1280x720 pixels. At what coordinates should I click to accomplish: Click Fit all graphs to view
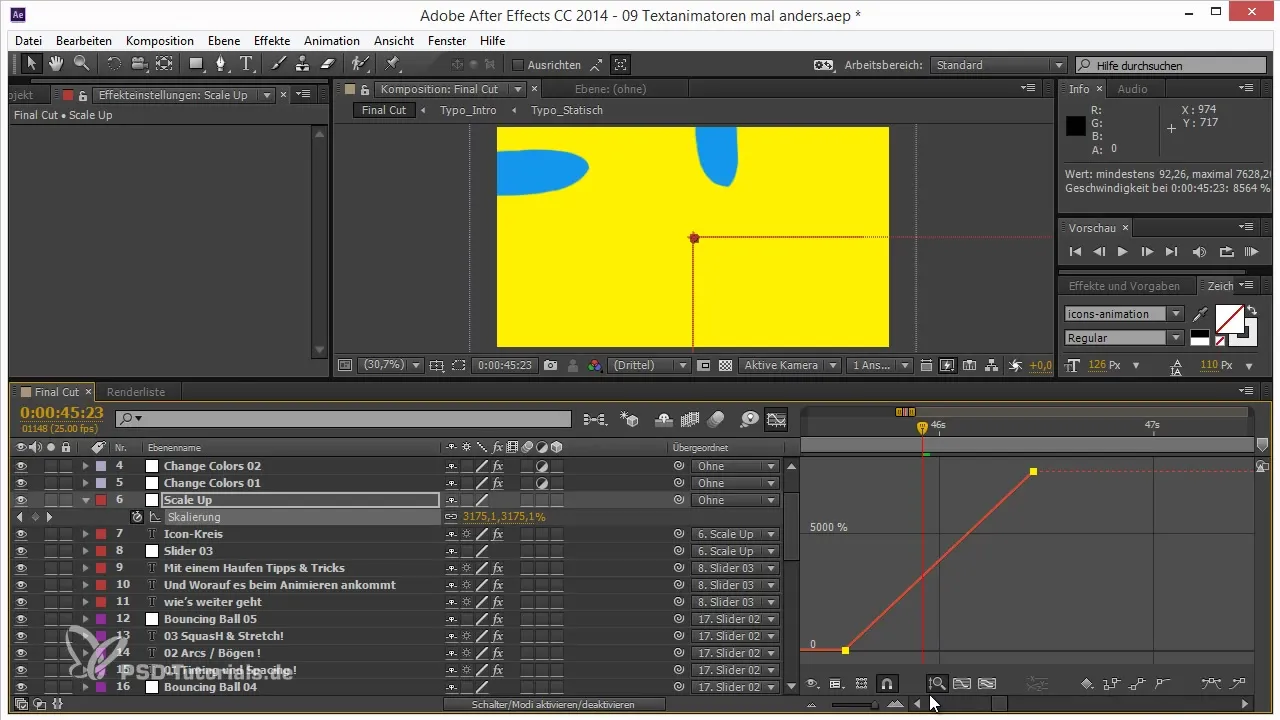click(x=986, y=684)
